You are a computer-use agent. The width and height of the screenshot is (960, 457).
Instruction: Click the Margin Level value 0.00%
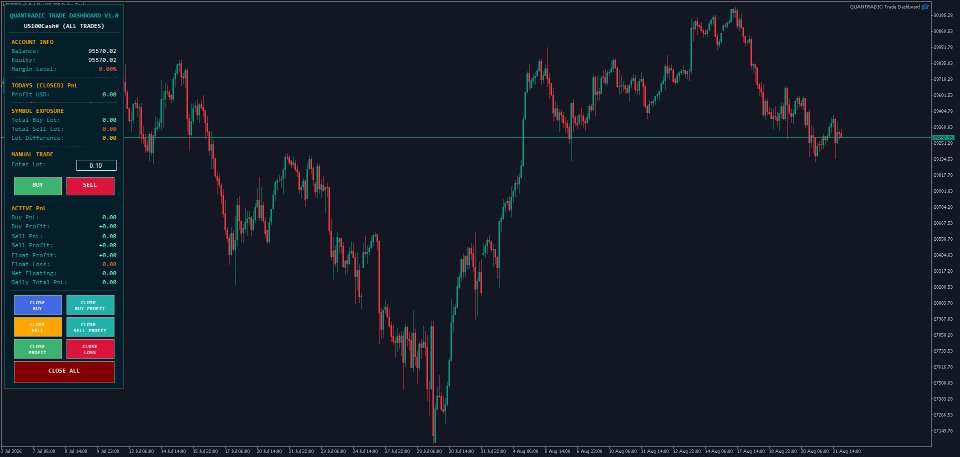pyautogui.click(x=108, y=69)
